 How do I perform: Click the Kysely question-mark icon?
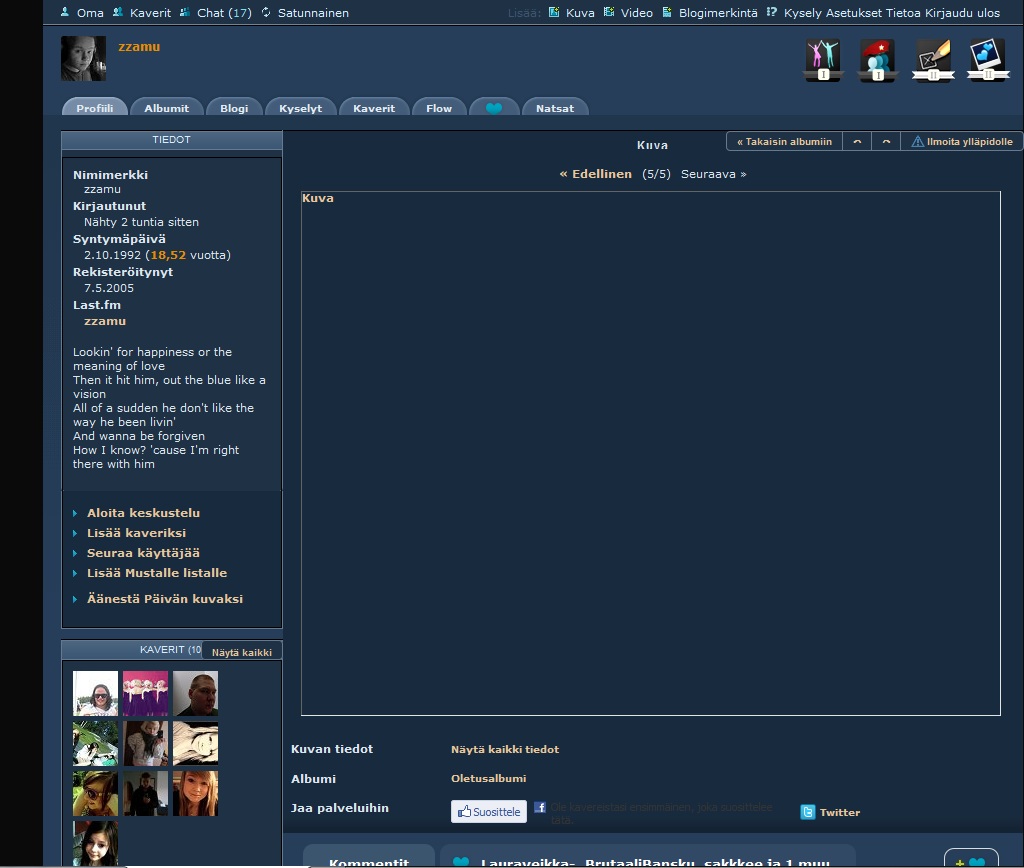(771, 12)
